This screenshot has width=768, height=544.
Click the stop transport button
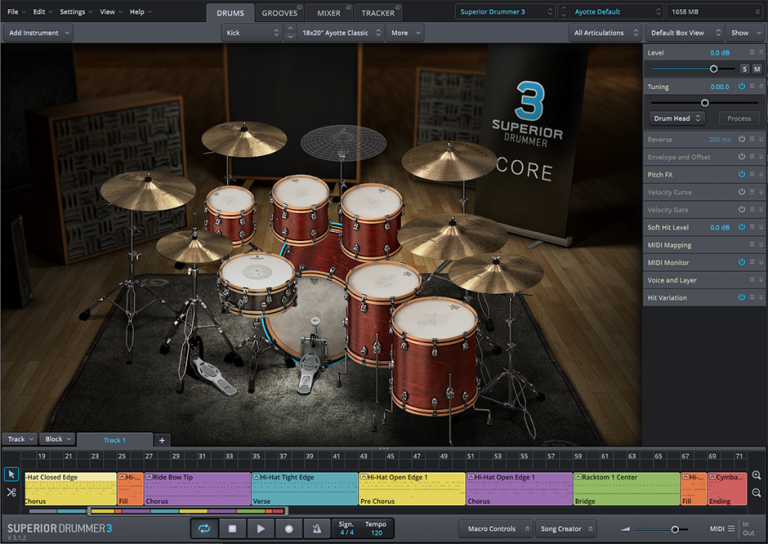click(x=232, y=529)
